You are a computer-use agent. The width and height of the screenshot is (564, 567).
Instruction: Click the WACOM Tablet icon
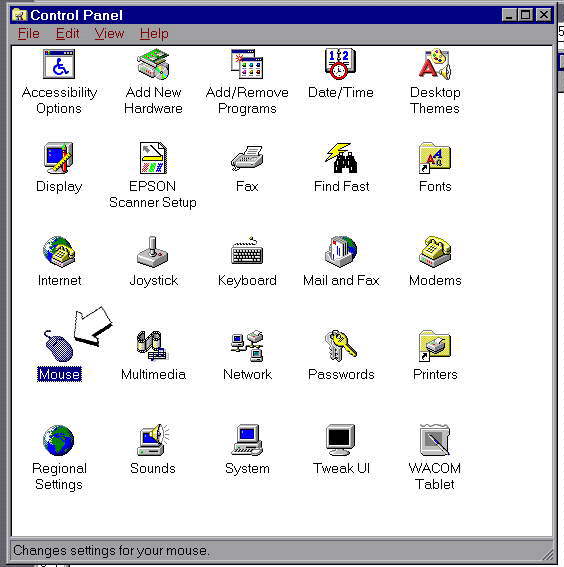435,440
